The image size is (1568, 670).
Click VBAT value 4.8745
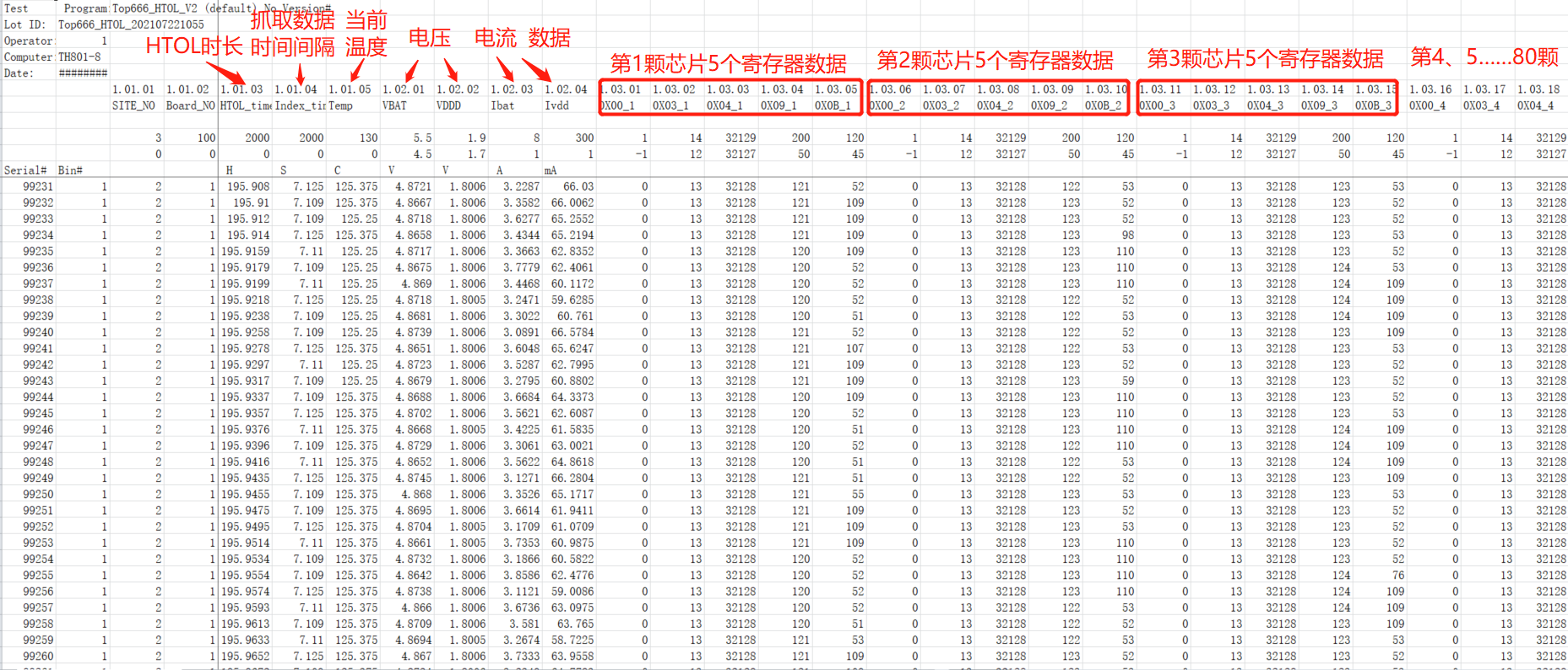413,478
